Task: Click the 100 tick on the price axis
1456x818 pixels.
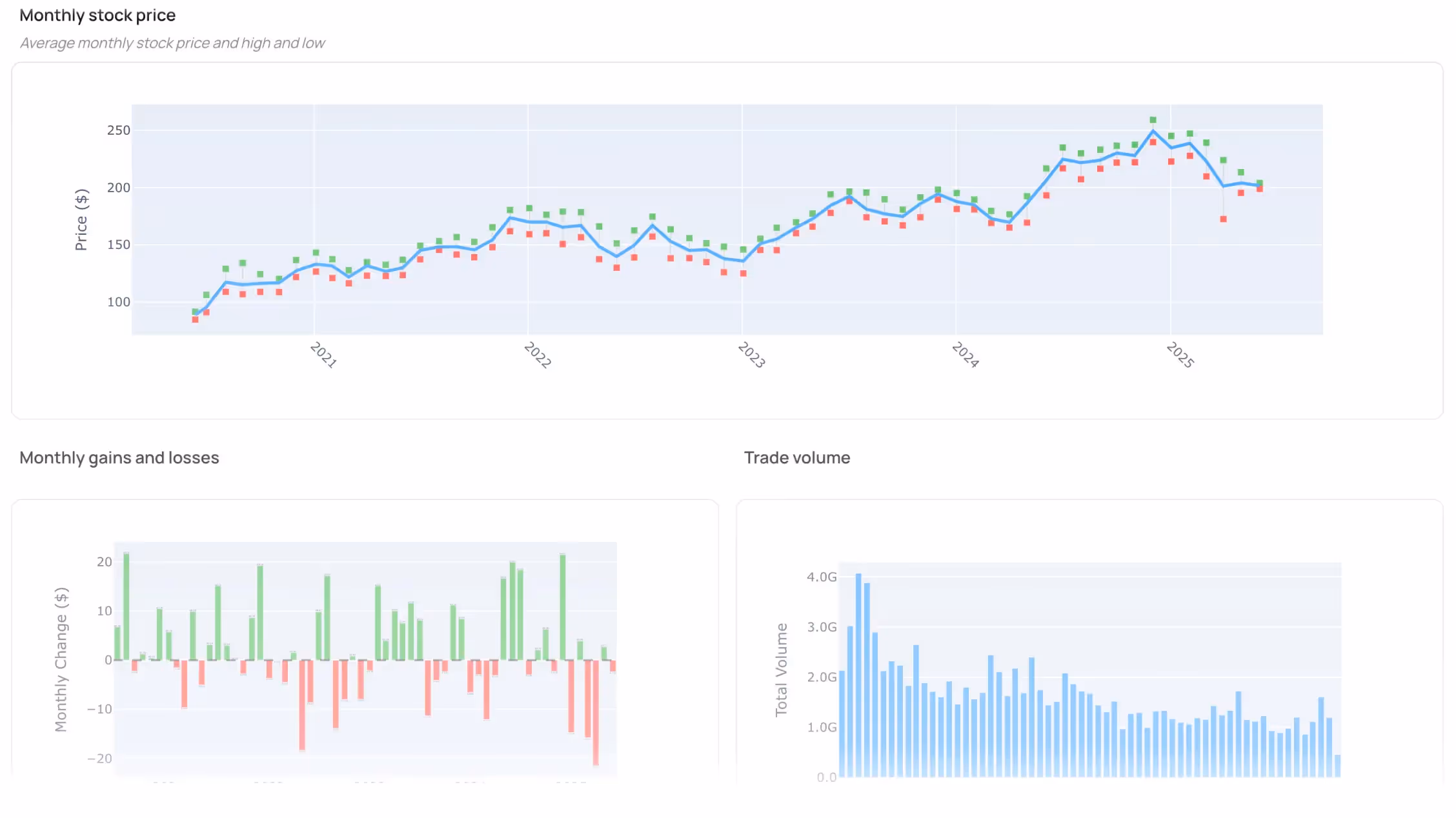Action: click(119, 302)
